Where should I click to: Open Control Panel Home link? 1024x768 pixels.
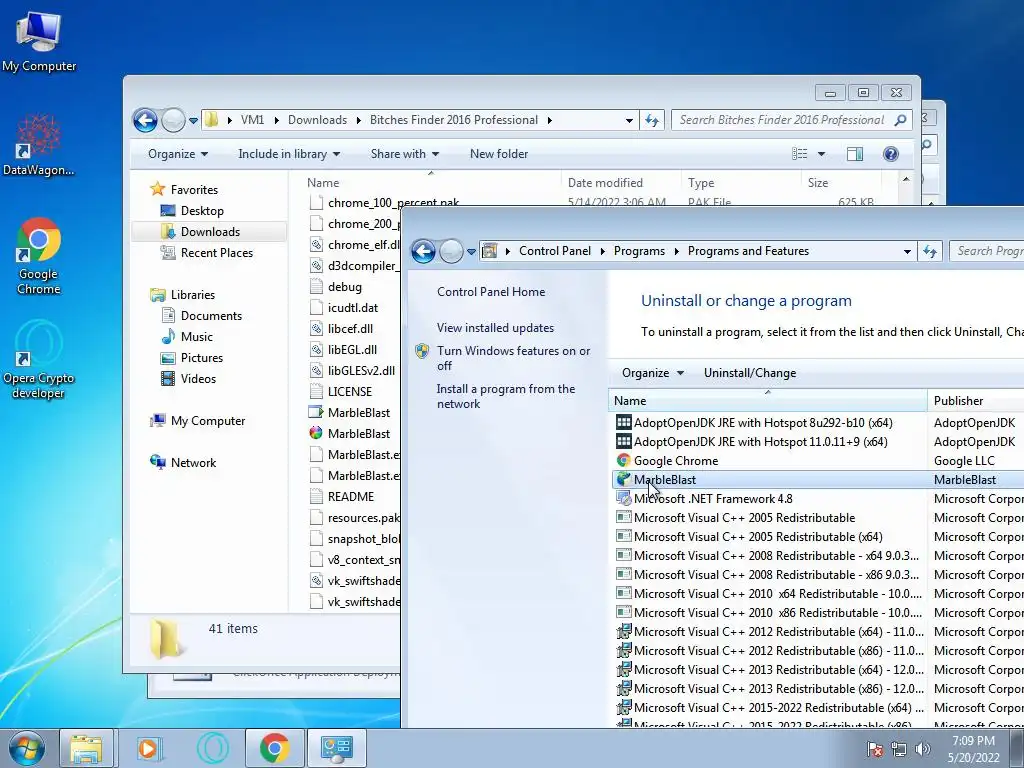pos(491,292)
